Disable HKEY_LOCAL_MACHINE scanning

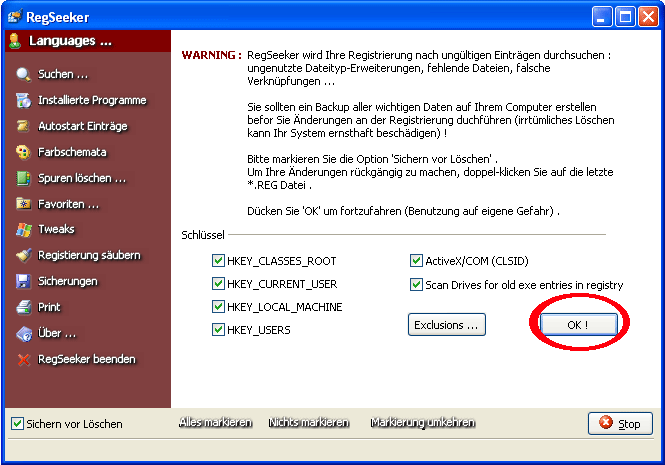tap(218, 306)
